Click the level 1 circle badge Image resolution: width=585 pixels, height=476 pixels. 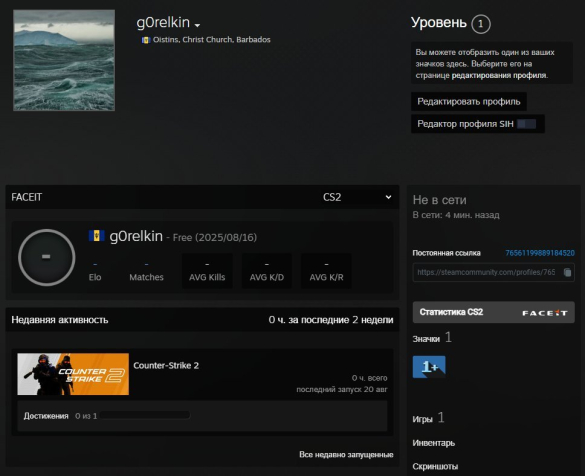pyautogui.click(x=481, y=24)
